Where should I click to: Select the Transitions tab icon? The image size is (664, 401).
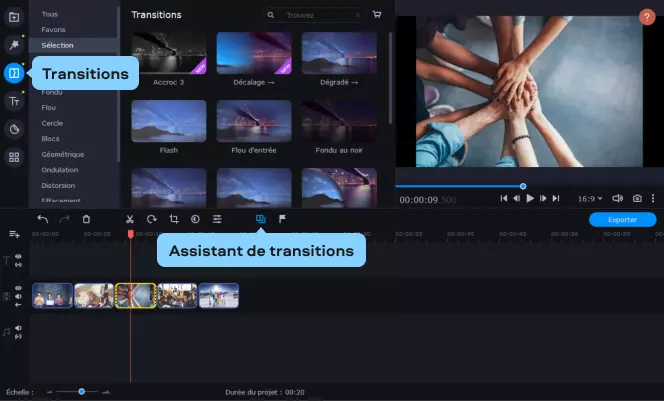pos(14,73)
